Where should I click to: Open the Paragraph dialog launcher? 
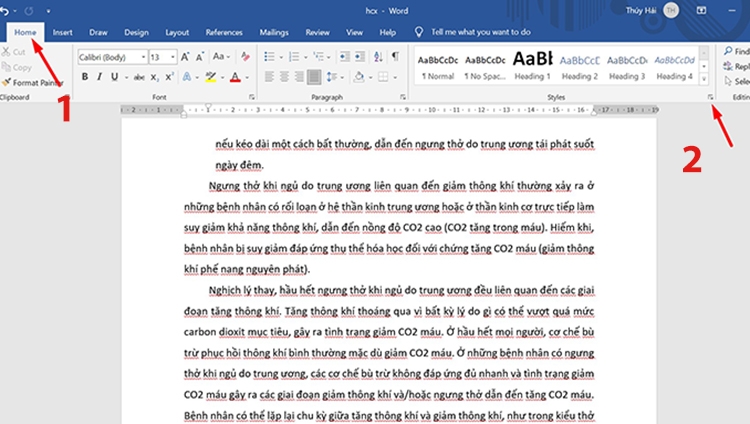coord(403,97)
